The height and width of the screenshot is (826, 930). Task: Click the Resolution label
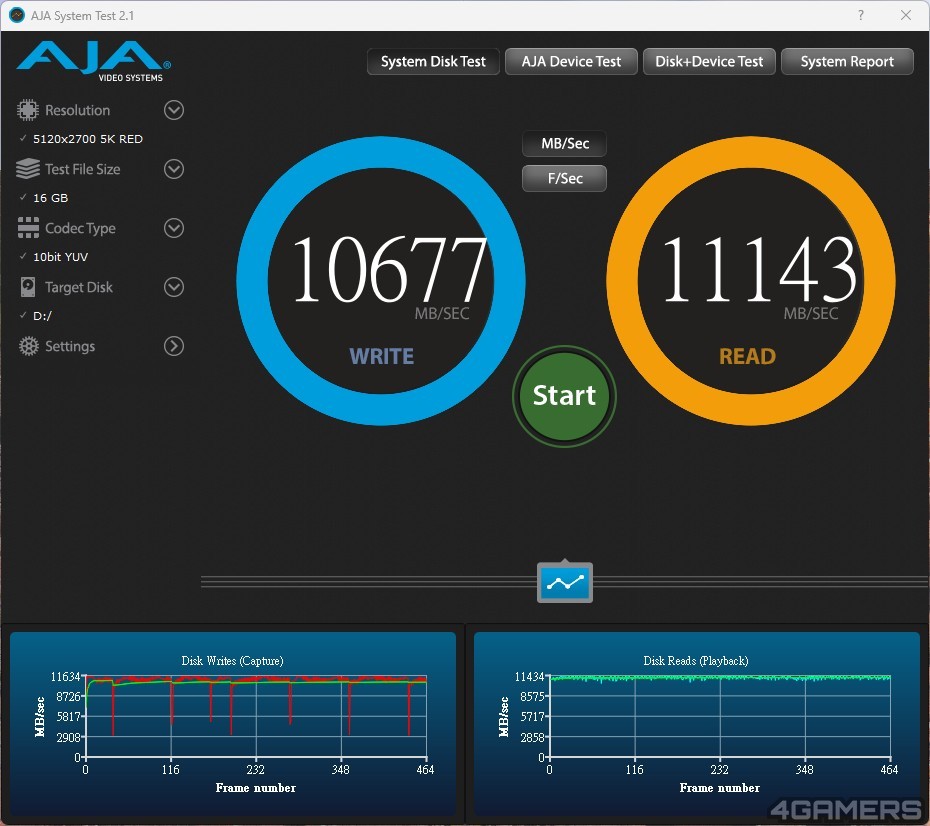pos(78,110)
